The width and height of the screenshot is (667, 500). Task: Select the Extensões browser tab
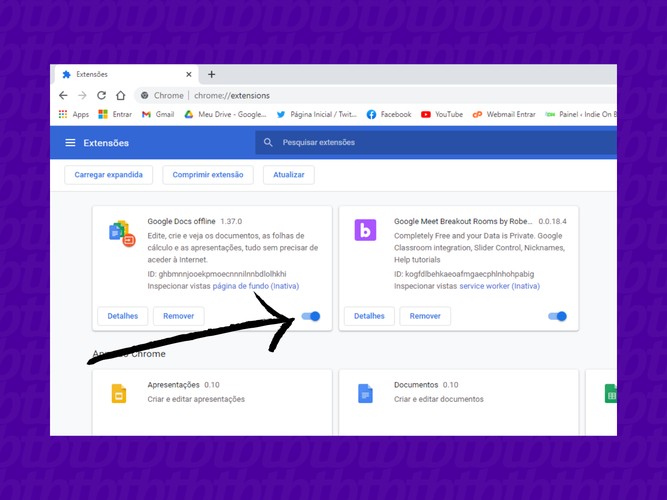[125, 74]
